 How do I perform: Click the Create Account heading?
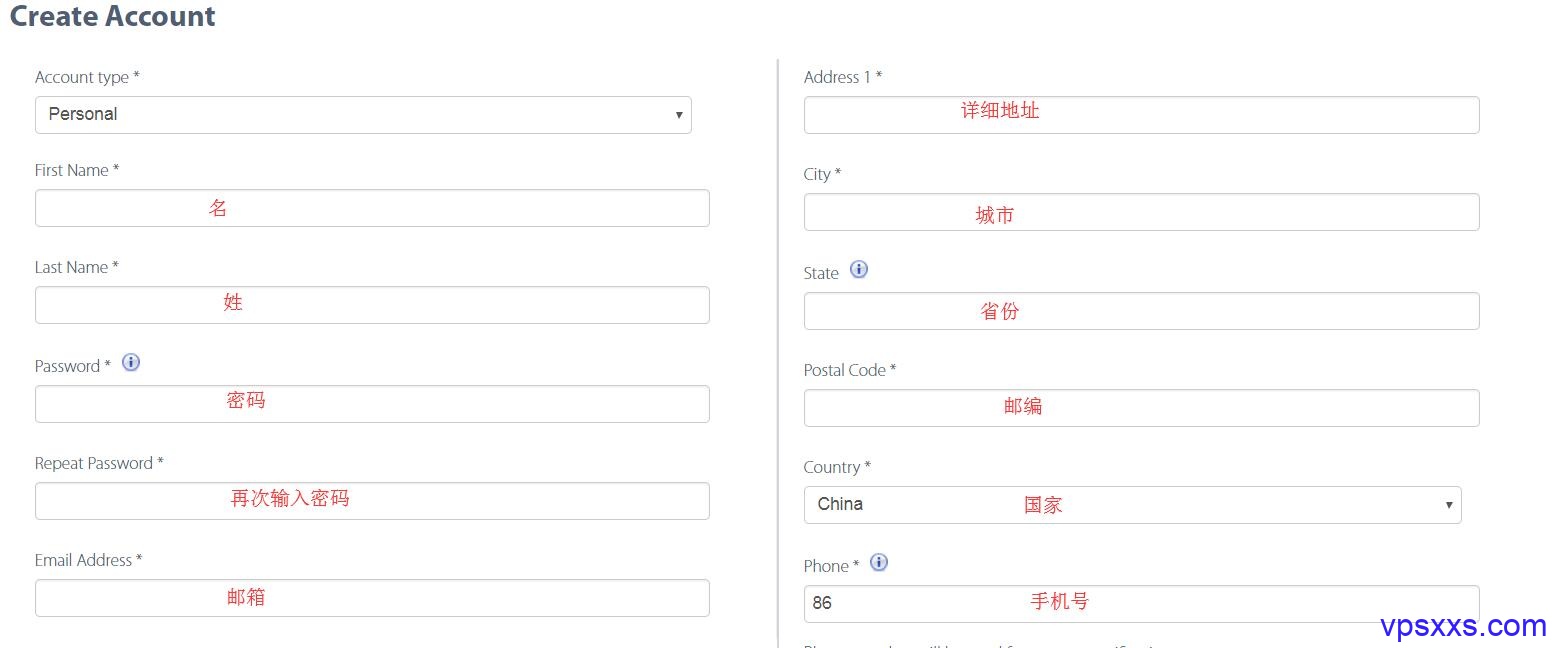(112, 17)
